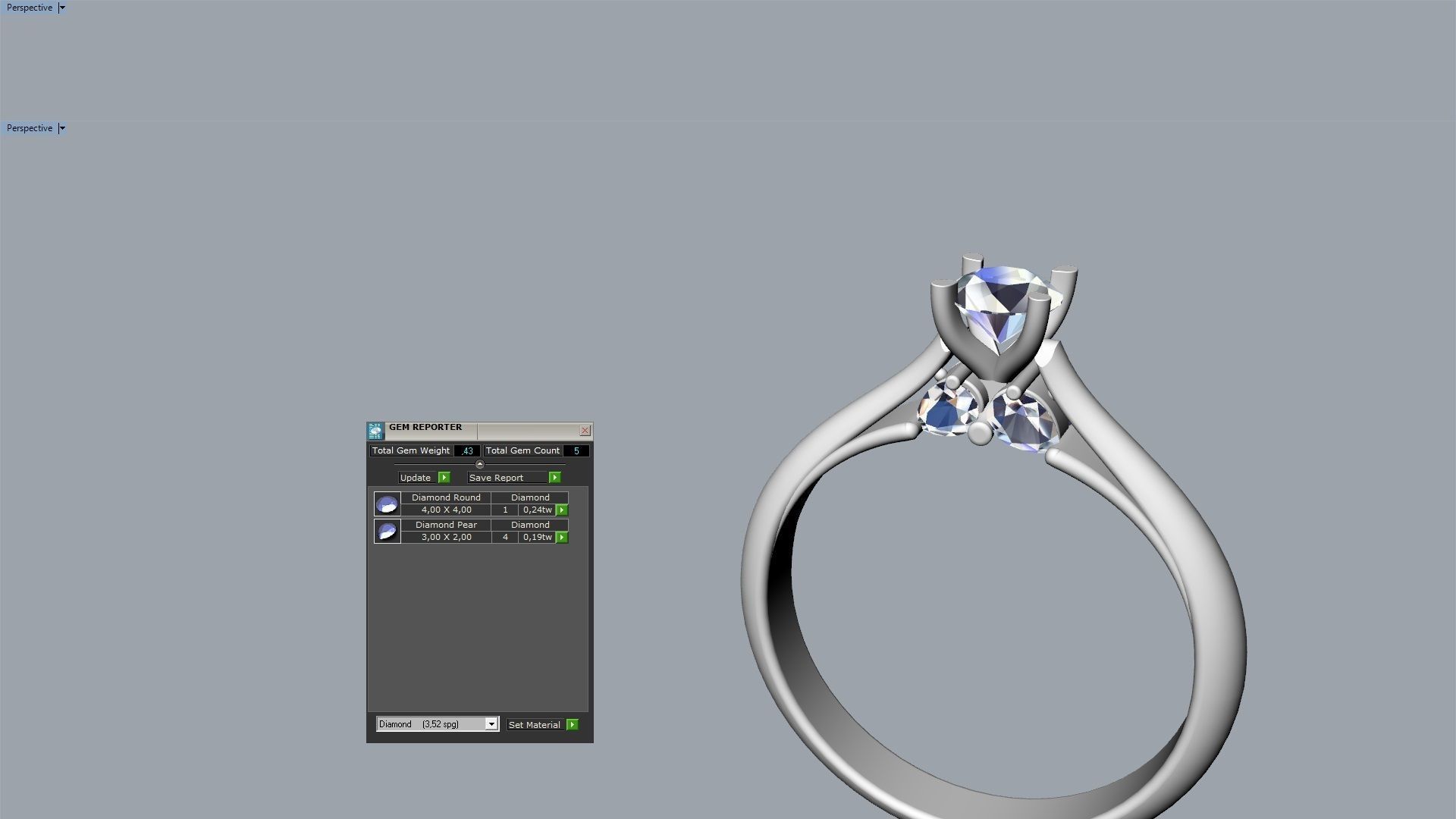Click the GEM REPORTER title bar text
This screenshot has width=1456, height=819.
(x=425, y=427)
